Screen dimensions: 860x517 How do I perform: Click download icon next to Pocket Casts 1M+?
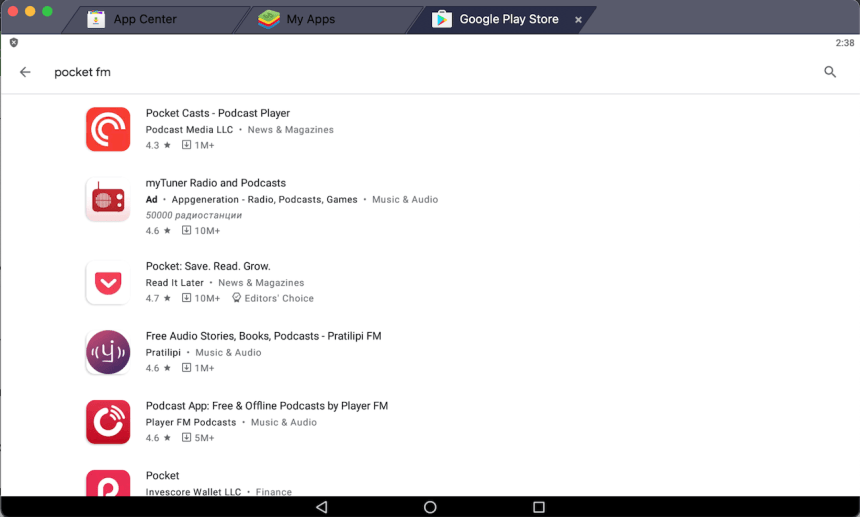pos(186,145)
